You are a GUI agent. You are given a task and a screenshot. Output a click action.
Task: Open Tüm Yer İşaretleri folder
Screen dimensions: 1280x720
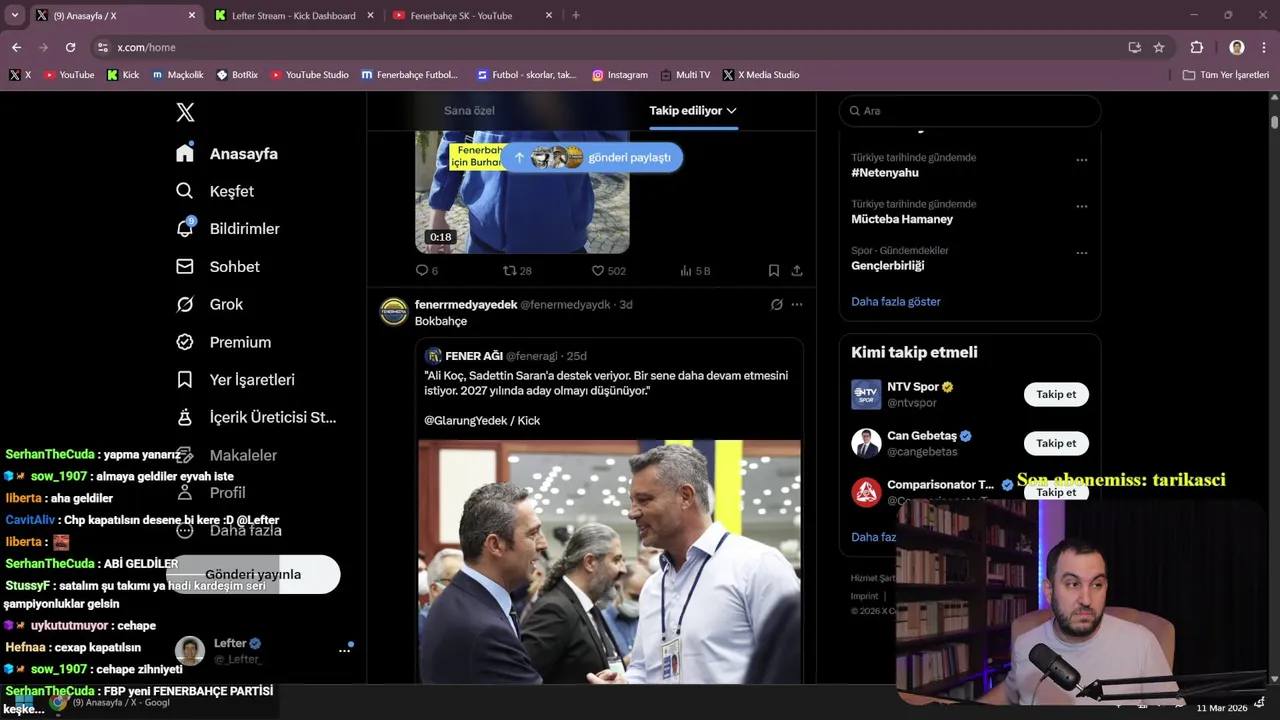click(x=1225, y=75)
